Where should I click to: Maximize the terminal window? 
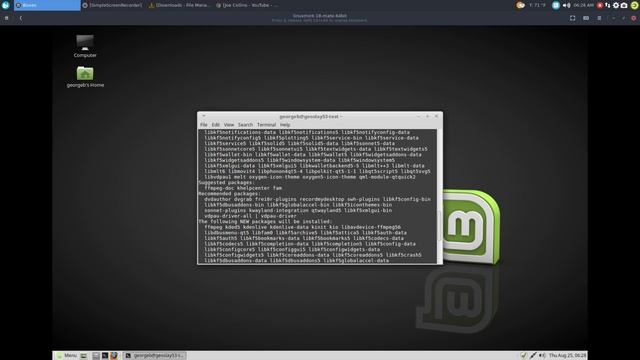click(427, 116)
